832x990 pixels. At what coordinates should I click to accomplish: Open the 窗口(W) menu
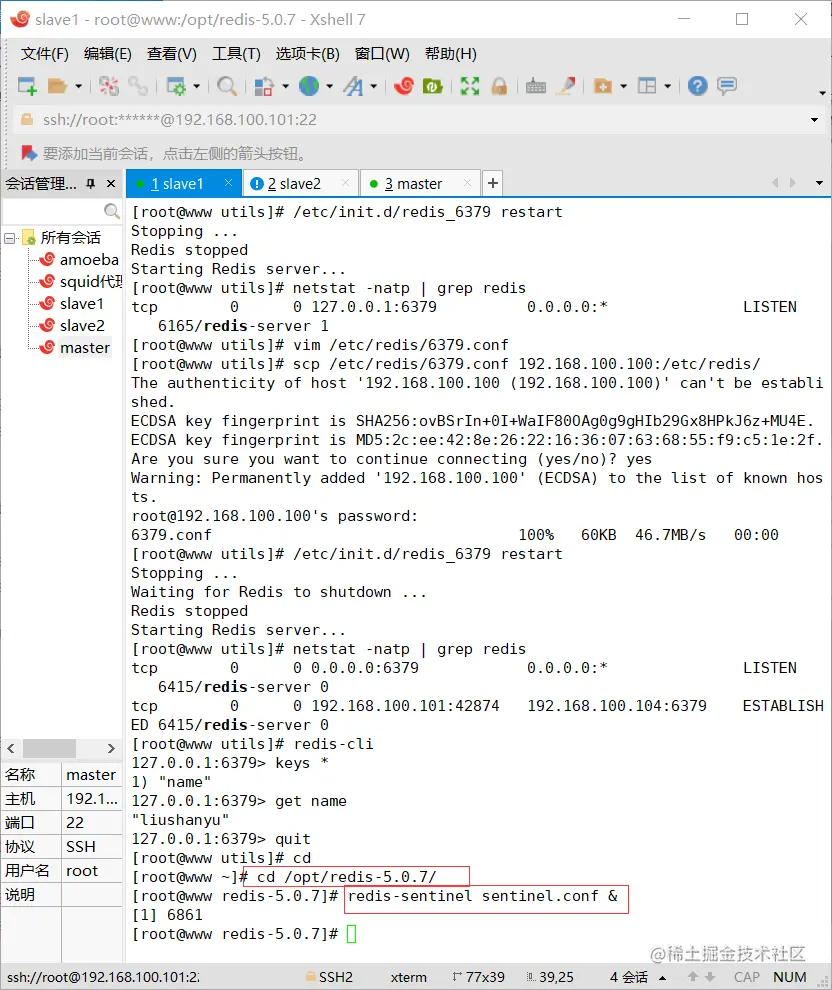pos(382,54)
